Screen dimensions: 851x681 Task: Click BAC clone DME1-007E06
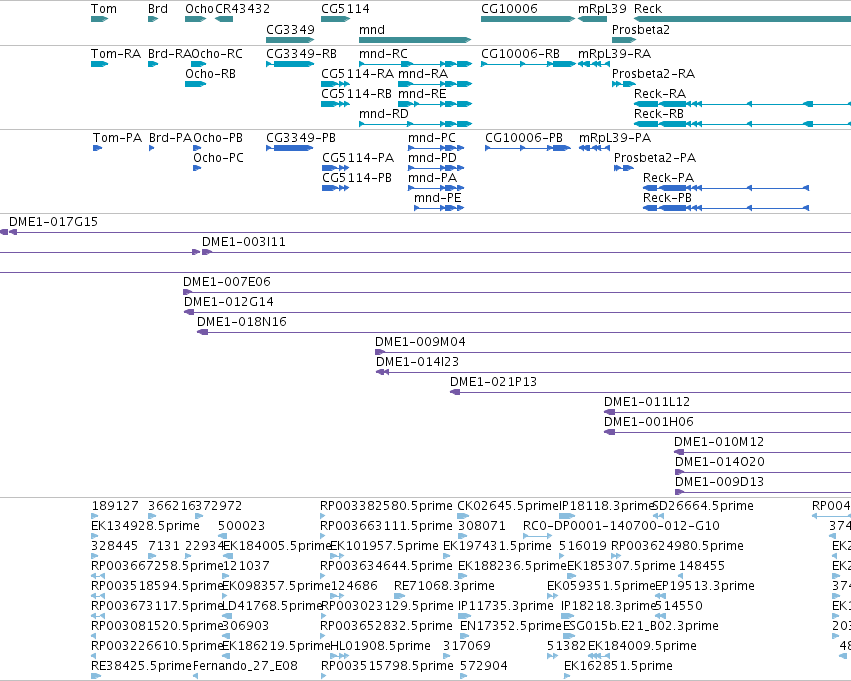click(x=517, y=292)
